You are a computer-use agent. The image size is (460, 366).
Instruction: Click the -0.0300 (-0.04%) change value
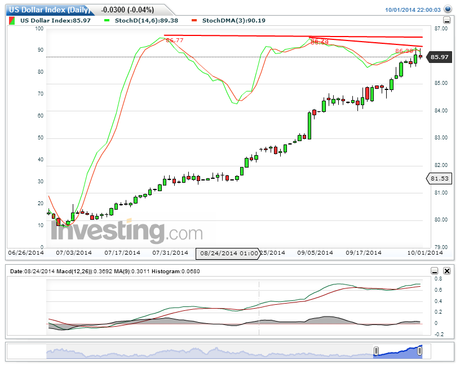pos(127,10)
